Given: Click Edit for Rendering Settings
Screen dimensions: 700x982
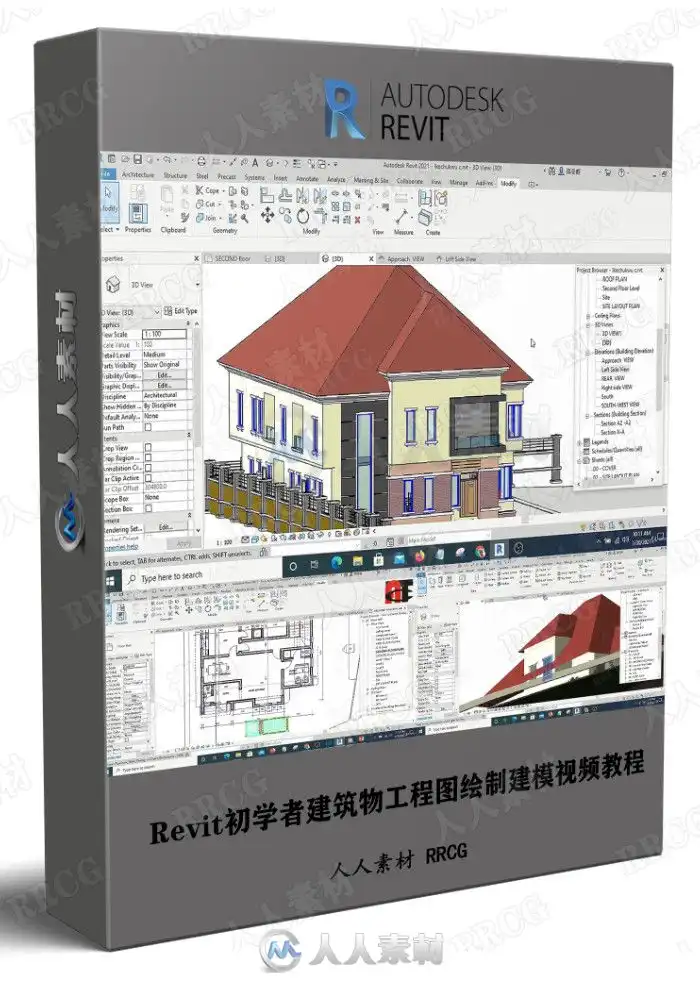Looking at the screenshot, I should point(165,527).
